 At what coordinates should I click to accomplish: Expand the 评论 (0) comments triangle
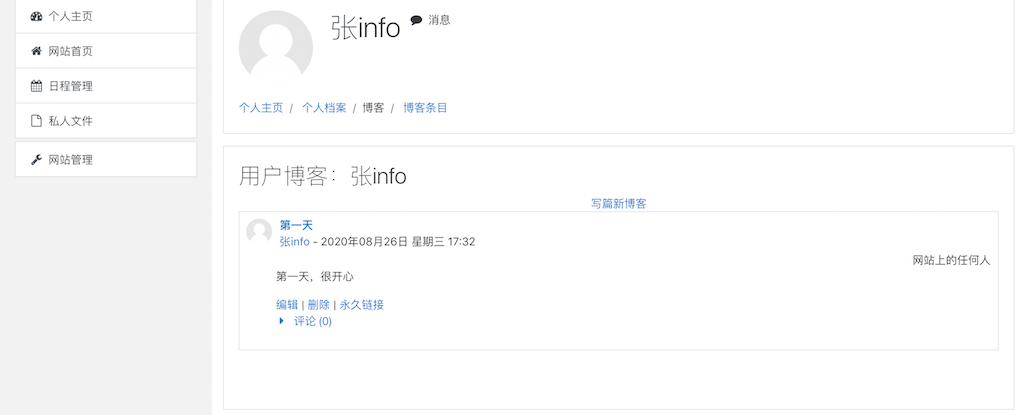point(281,321)
